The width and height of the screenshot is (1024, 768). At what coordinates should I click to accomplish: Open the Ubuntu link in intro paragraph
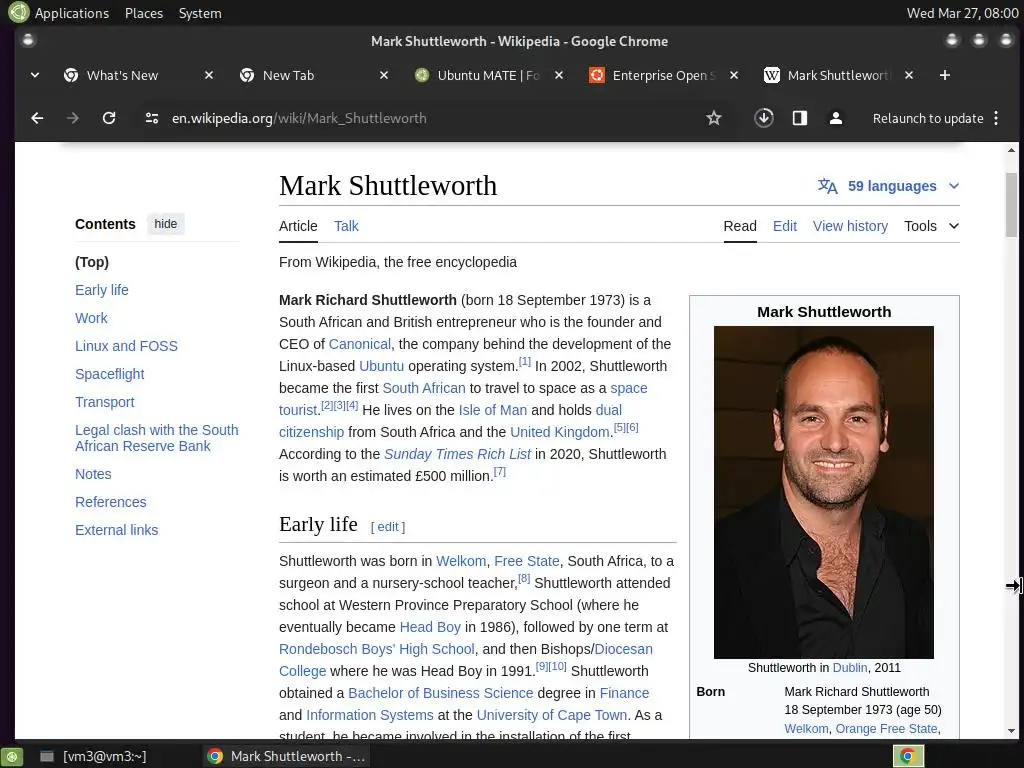381,366
